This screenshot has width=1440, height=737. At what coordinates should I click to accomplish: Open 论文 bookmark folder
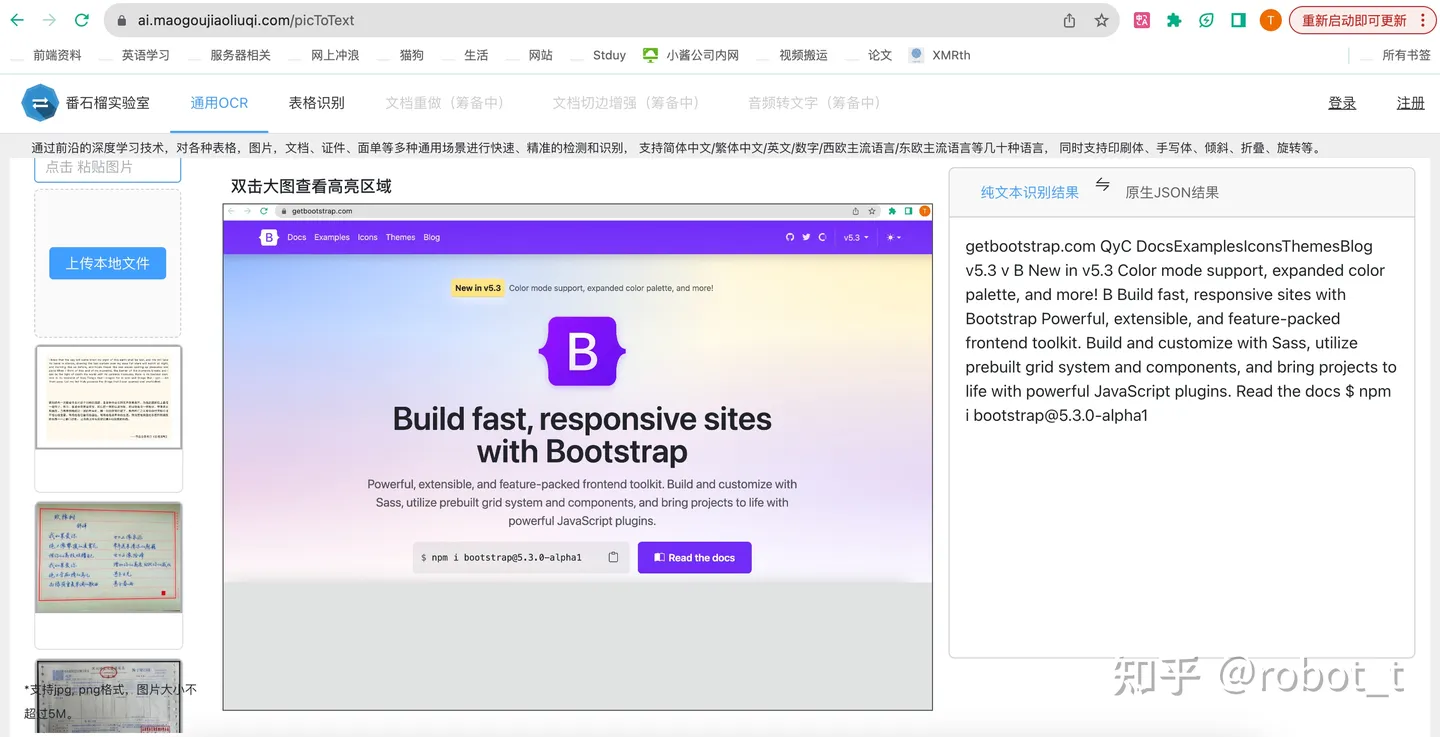click(880, 55)
